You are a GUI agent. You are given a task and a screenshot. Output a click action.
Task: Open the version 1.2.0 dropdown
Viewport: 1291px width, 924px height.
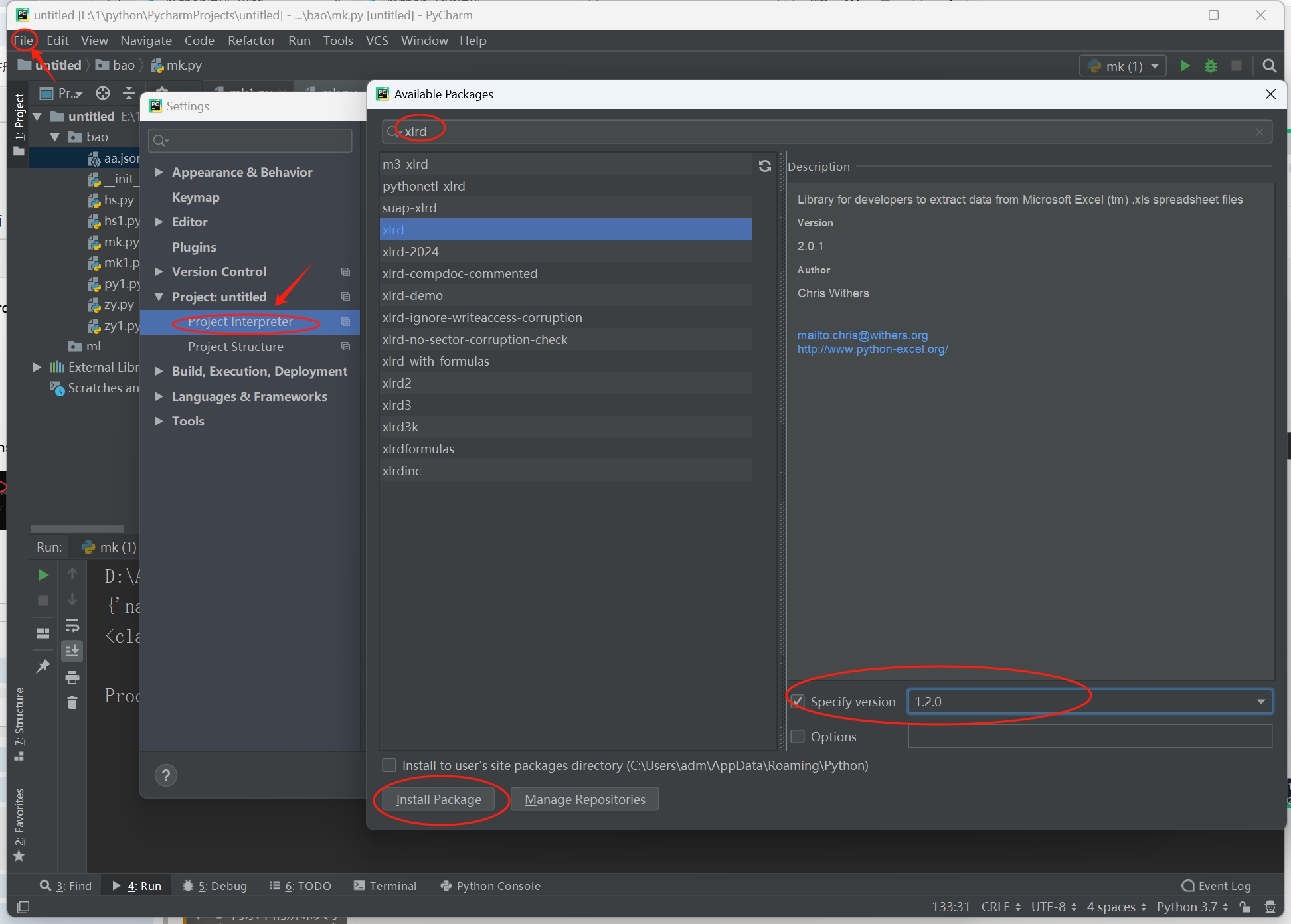pyautogui.click(x=1260, y=702)
